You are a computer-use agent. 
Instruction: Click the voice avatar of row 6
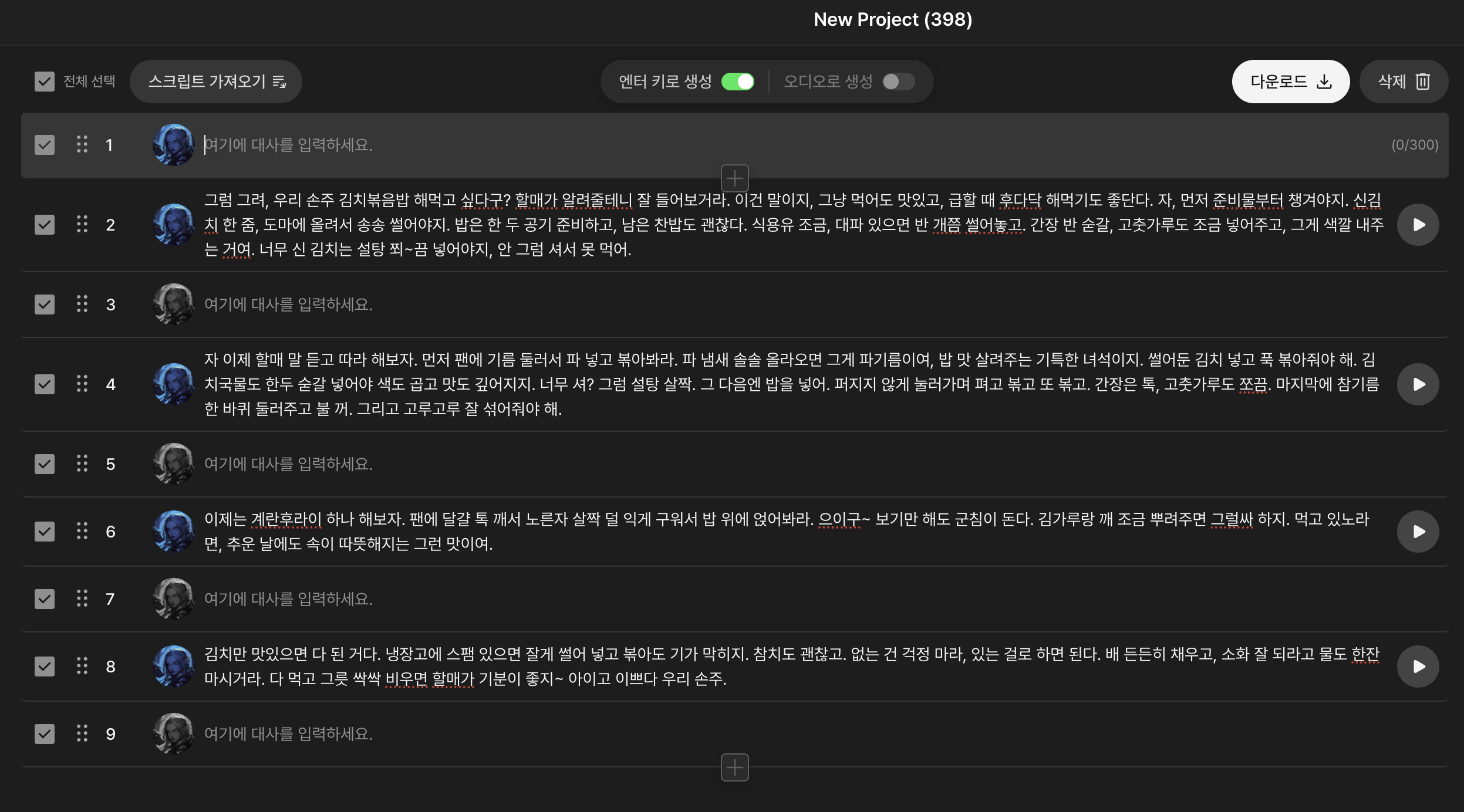[174, 532]
